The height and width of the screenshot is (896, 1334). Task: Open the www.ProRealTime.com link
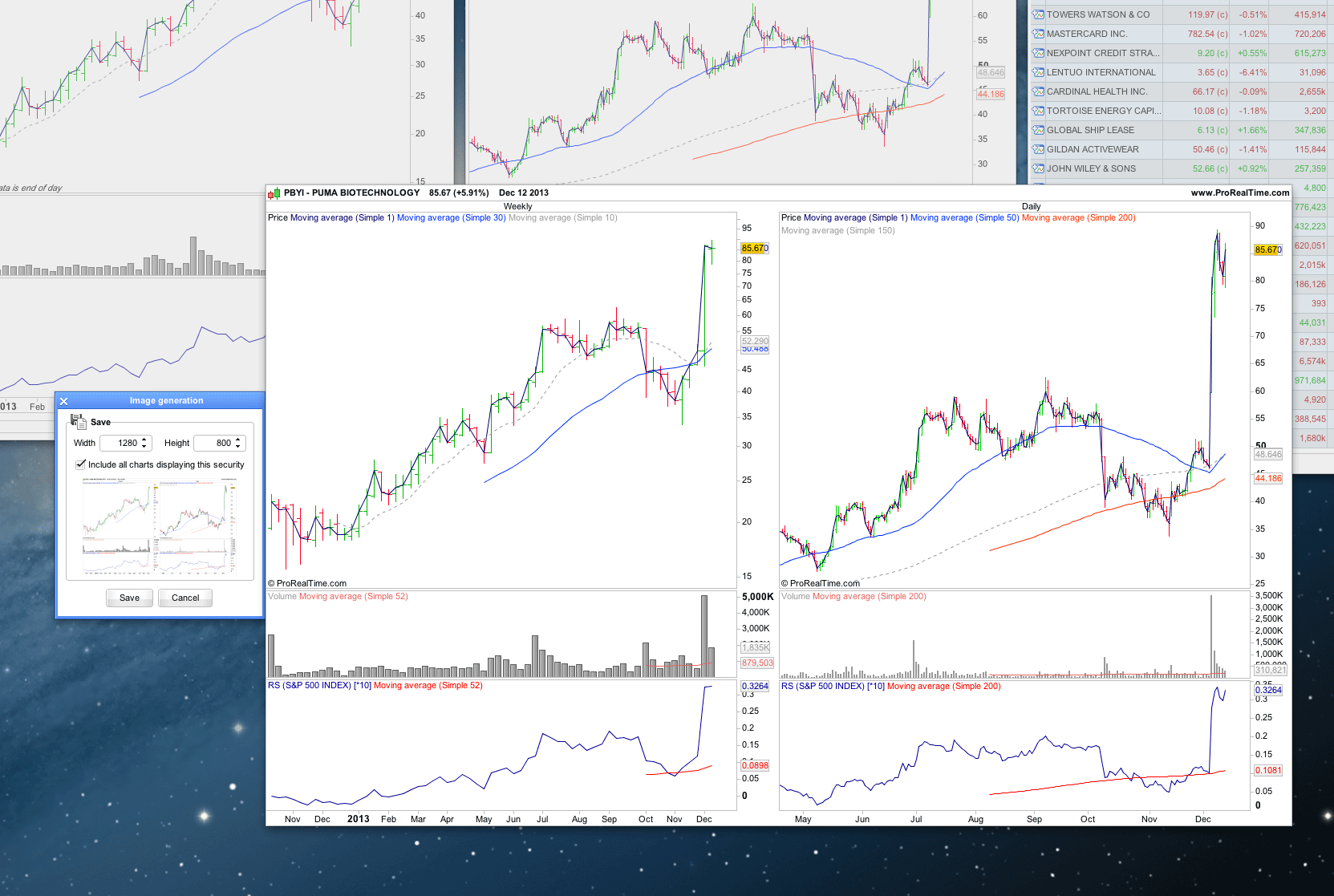[x=1240, y=193]
